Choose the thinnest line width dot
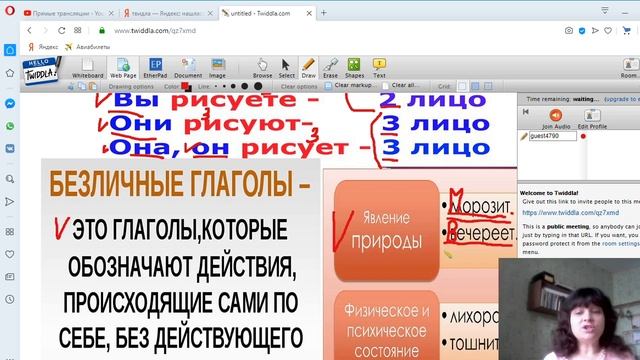Viewport: 640px width, 360px height. click(x=216, y=86)
